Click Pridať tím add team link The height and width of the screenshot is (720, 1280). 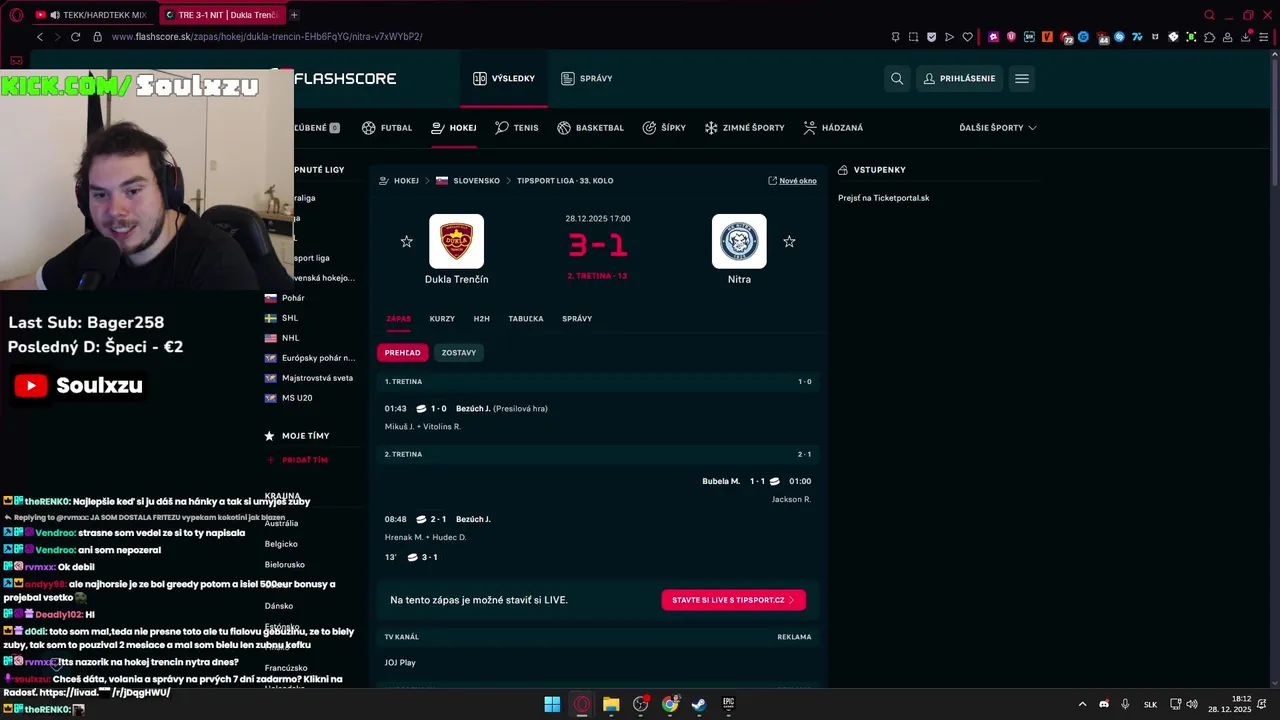(x=297, y=460)
